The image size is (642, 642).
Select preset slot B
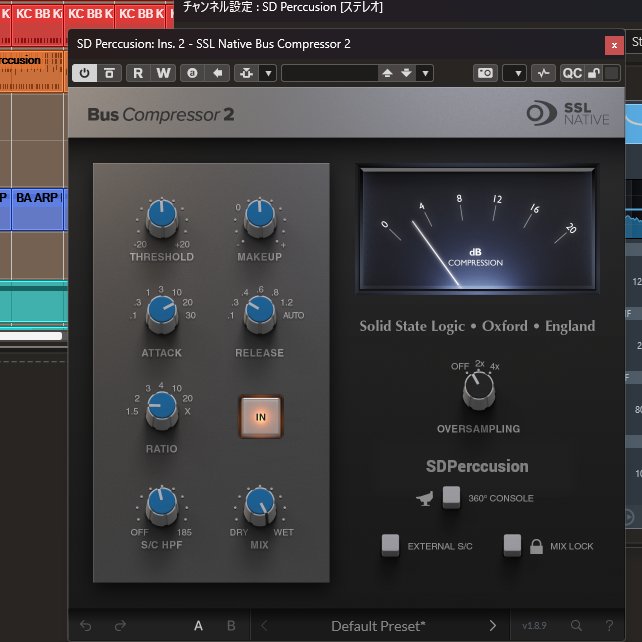coord(231,626)
